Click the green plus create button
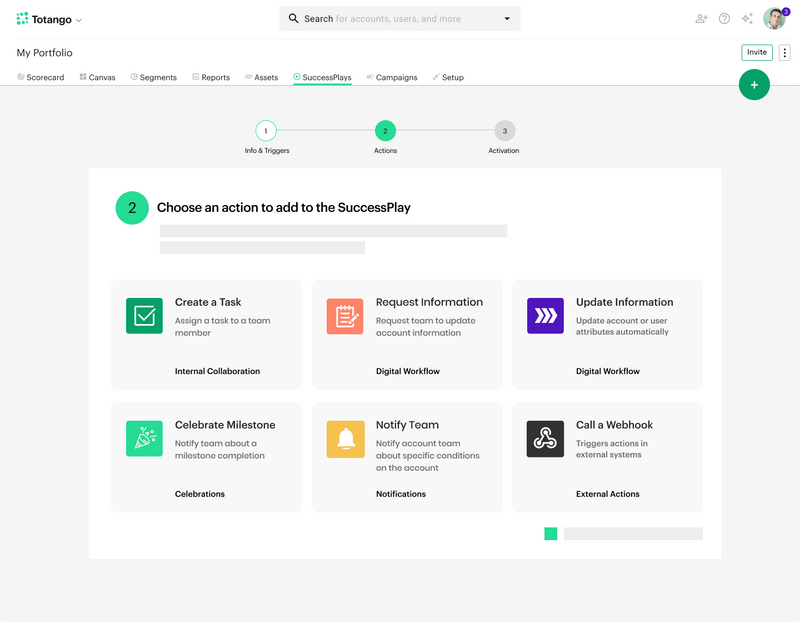800x622 pixels. (754, 85)
